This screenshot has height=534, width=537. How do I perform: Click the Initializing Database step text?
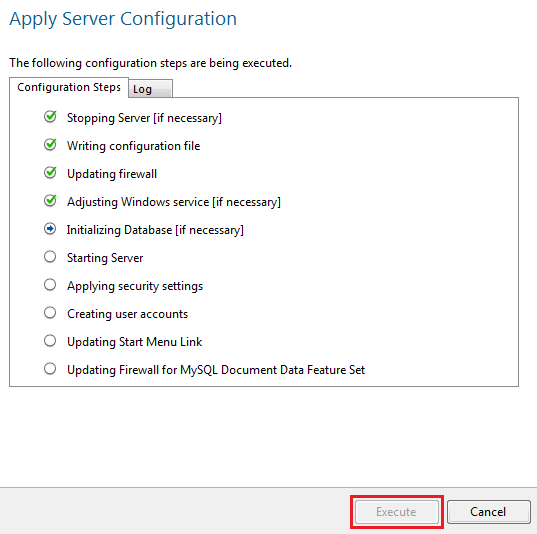[x=155, y=230]
